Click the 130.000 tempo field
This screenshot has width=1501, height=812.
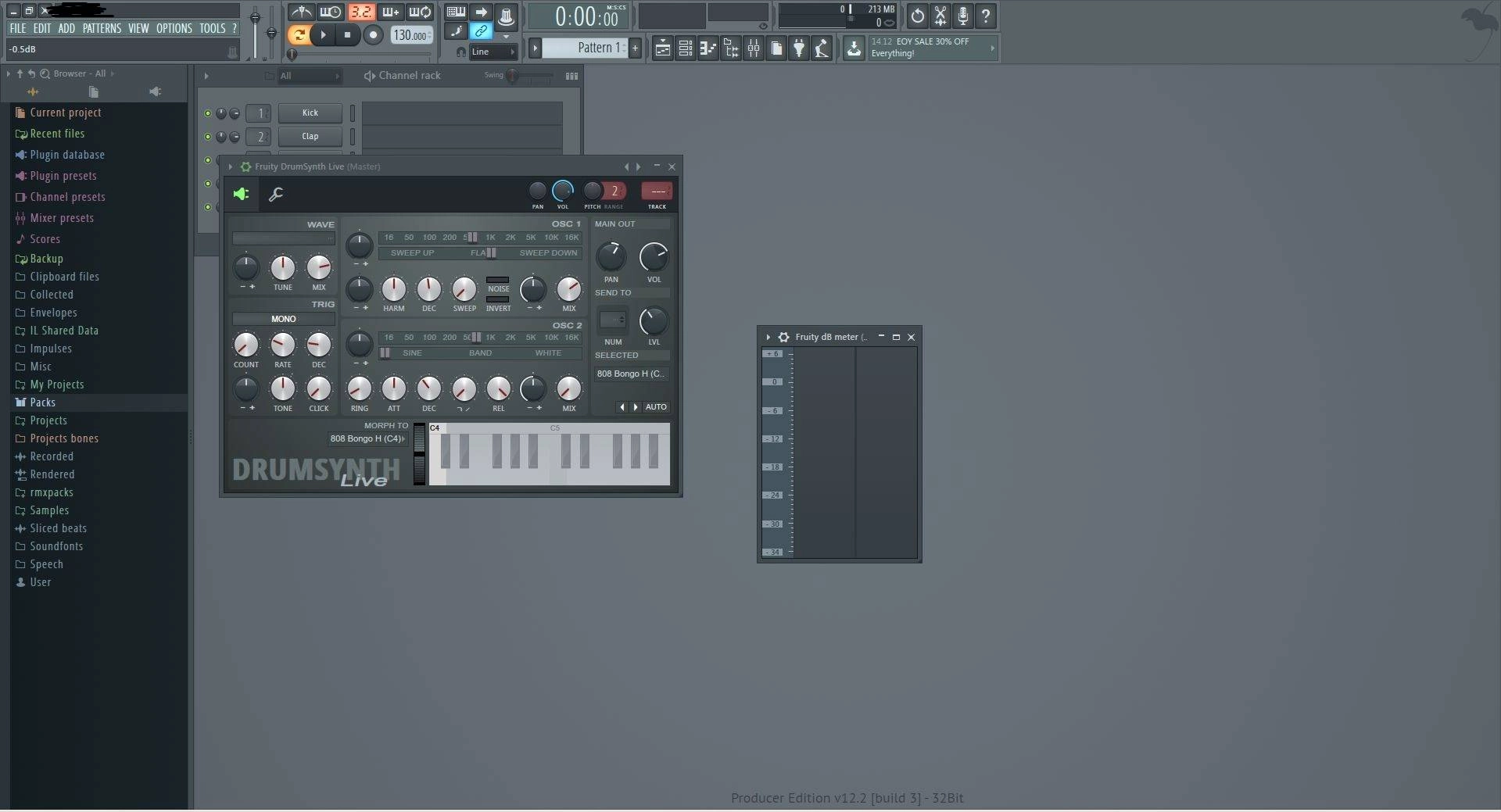[x=411, y=35]
